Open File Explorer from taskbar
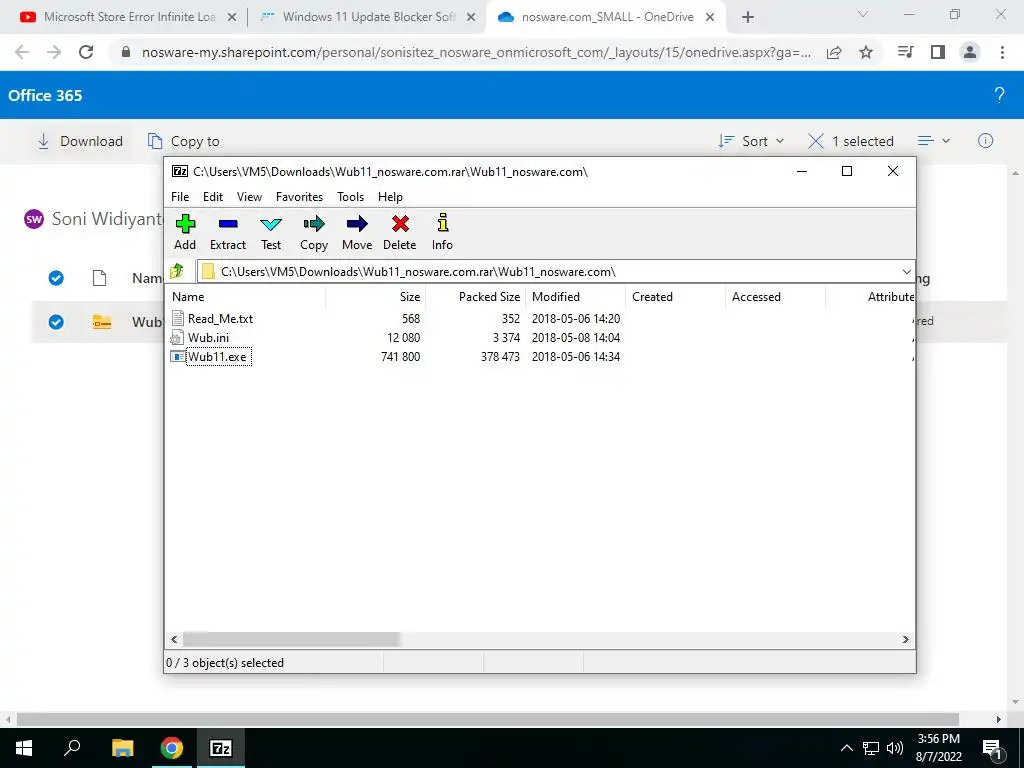Screen dimensions: 1024x768 122,748
